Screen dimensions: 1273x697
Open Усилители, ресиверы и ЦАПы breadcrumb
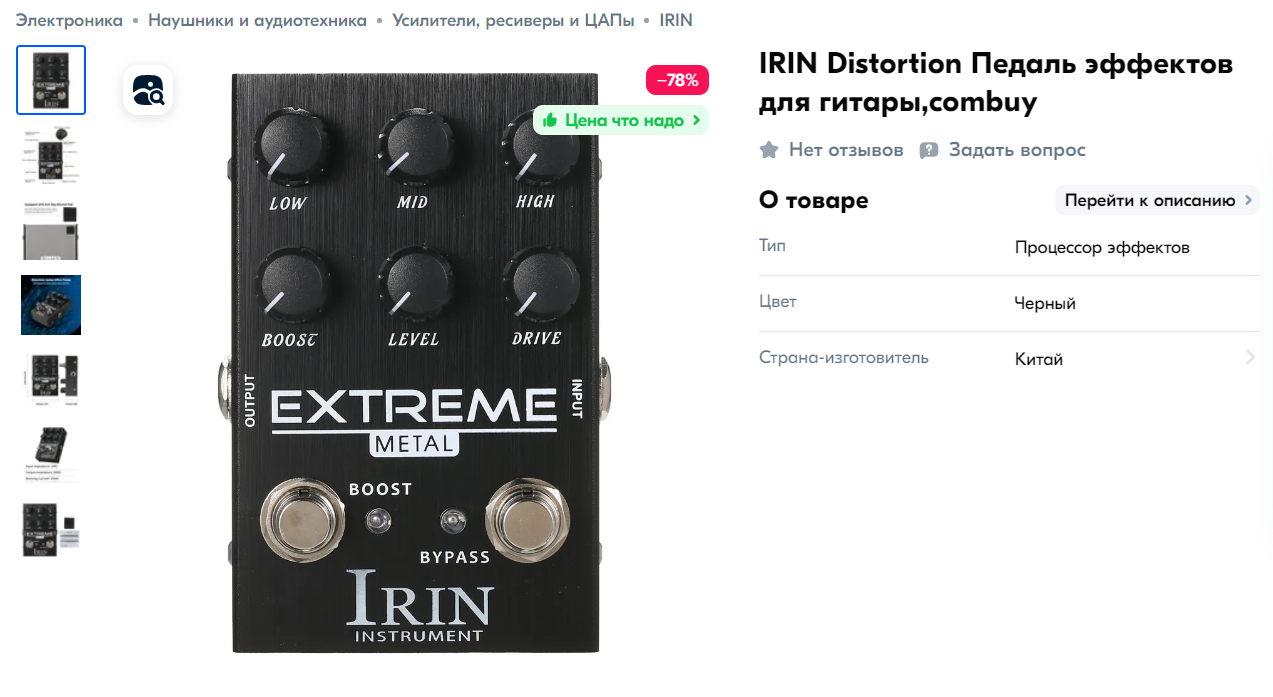coord(513,20)
